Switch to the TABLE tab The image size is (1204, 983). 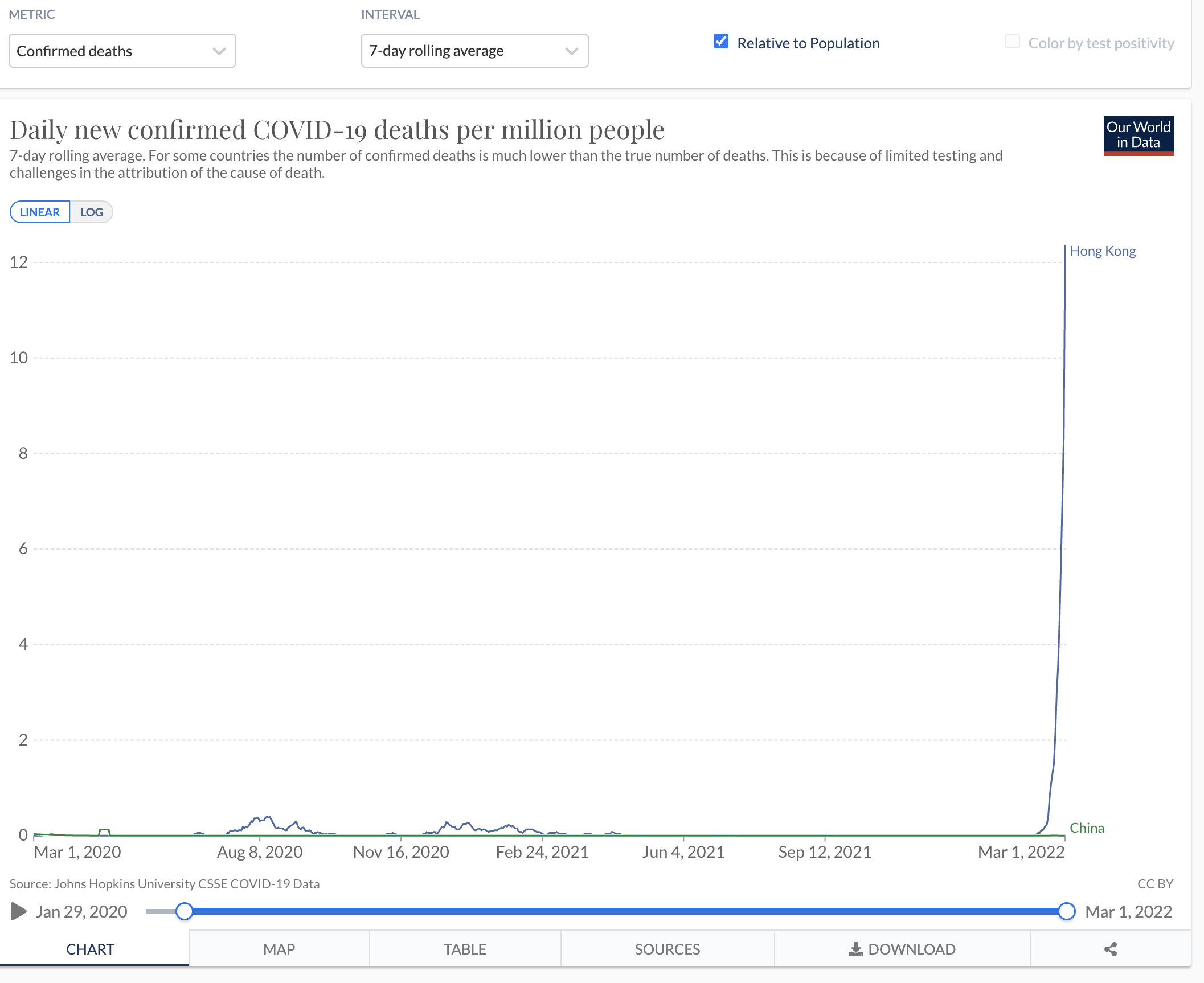pos(465,949)
